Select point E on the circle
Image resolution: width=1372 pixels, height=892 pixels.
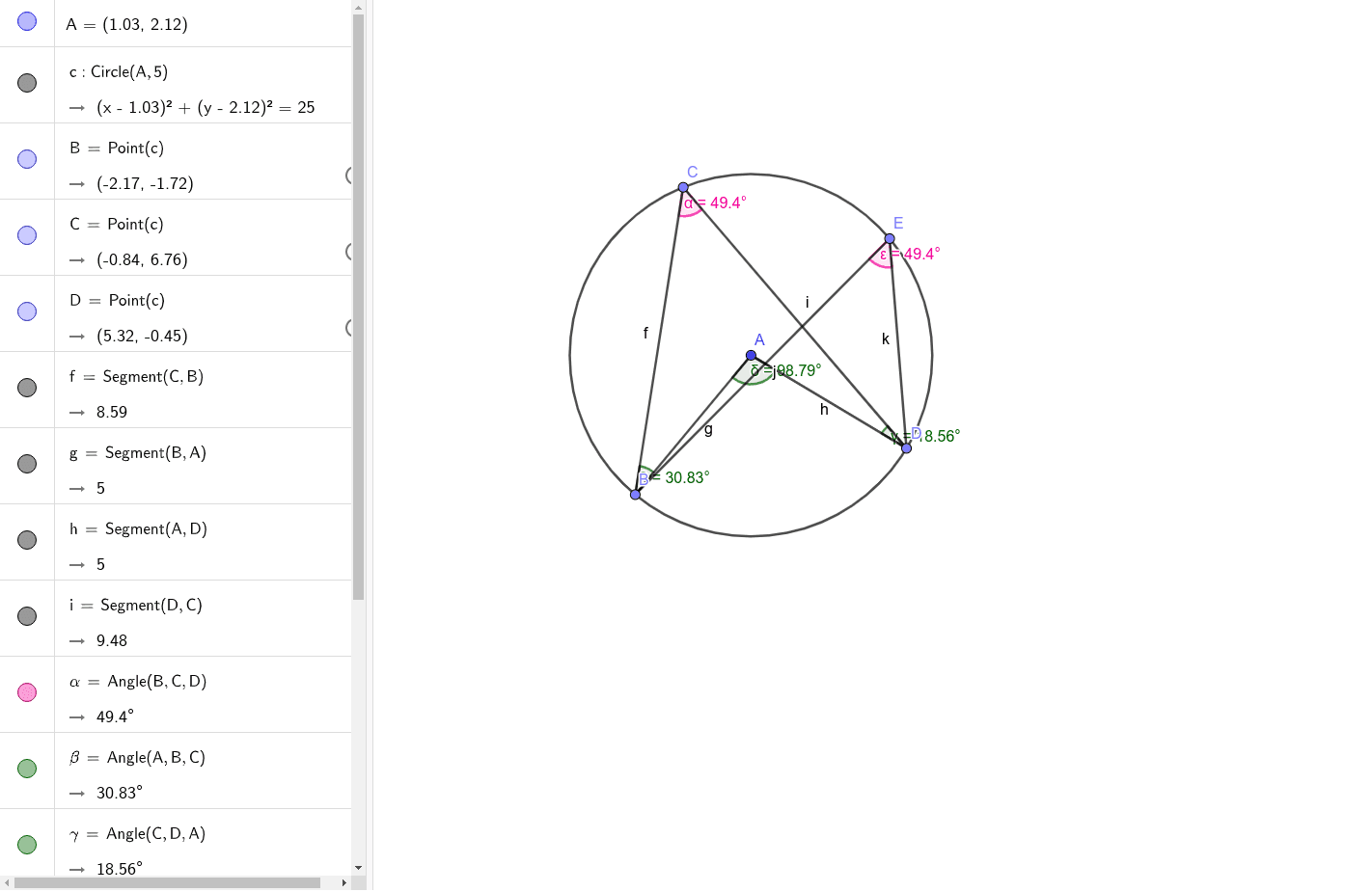click(890, 236)
